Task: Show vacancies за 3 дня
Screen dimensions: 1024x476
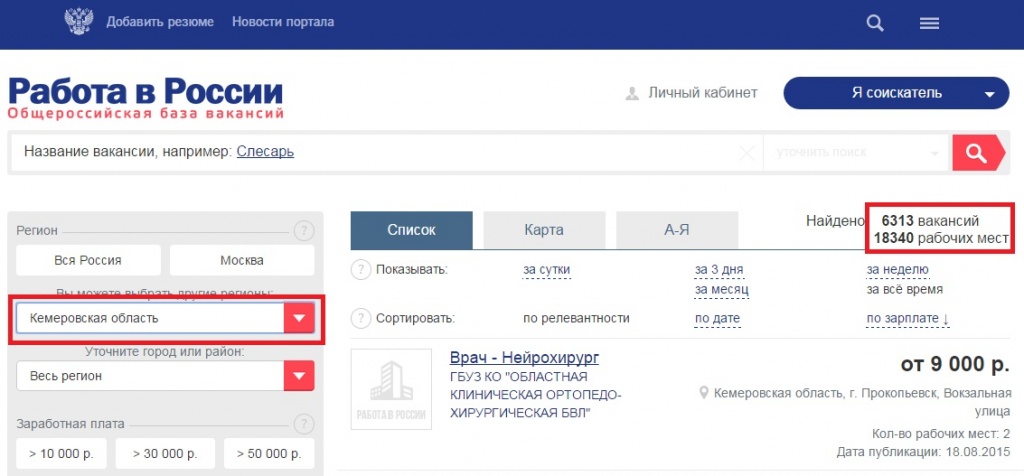Action: (718, 270)
